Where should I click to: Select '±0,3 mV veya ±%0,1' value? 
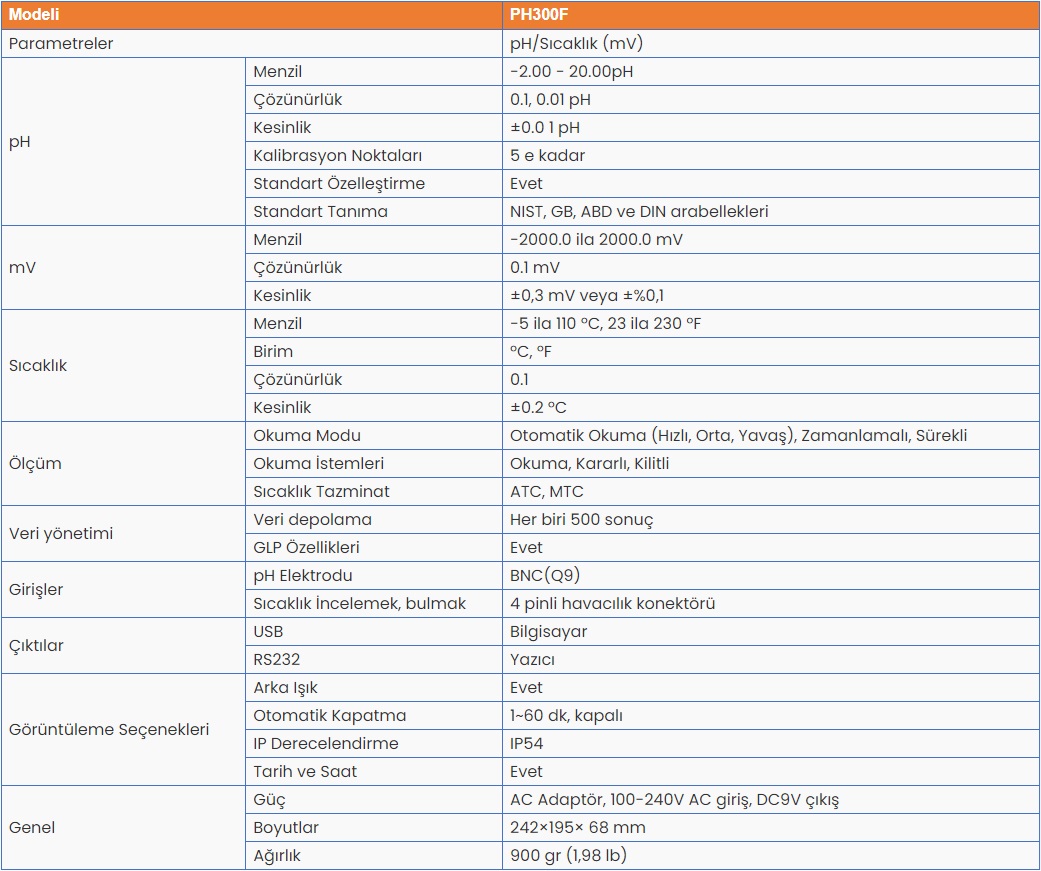click(x=587, y=296)
